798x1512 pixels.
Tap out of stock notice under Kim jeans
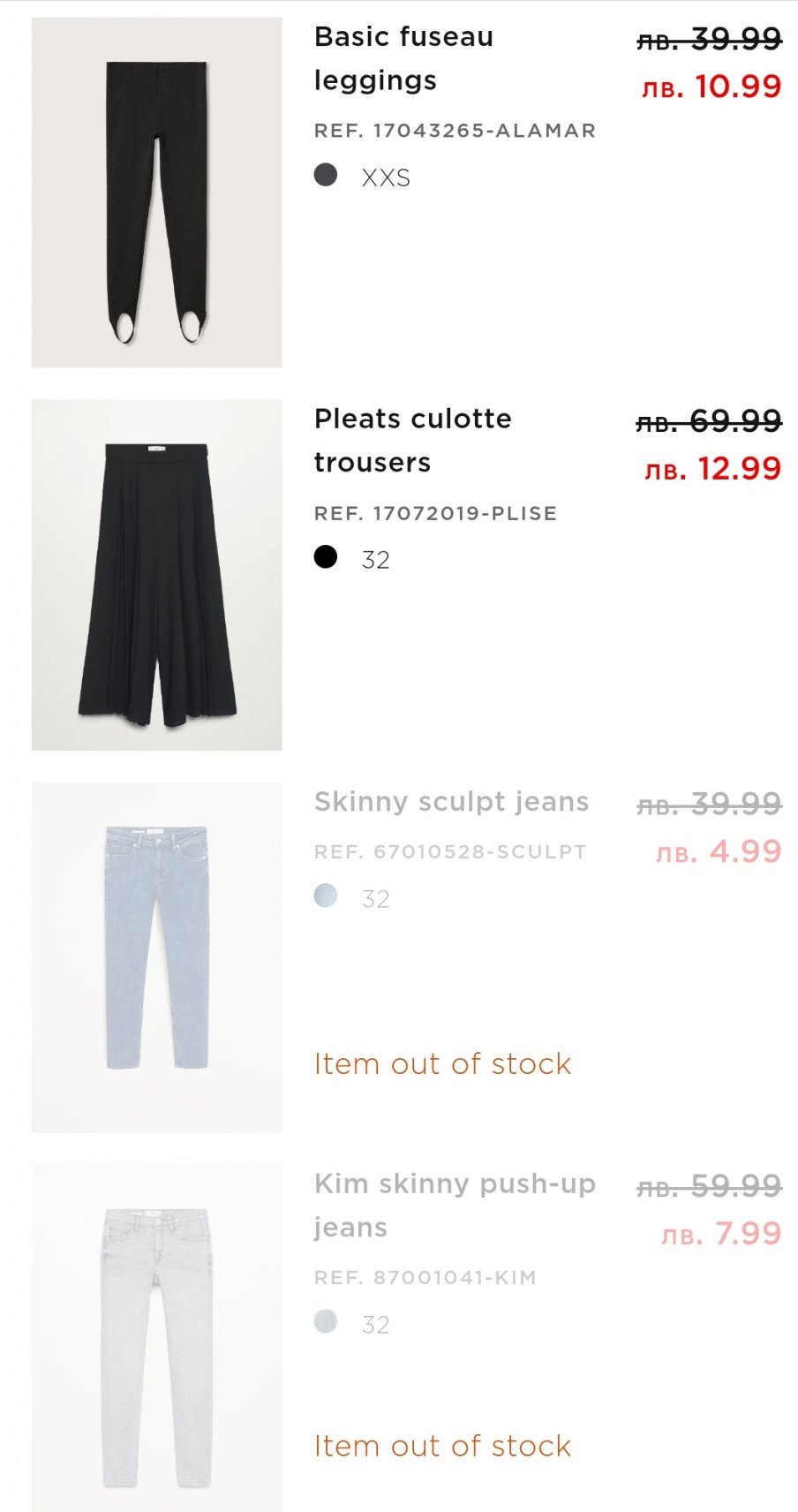pos(442,1446)
